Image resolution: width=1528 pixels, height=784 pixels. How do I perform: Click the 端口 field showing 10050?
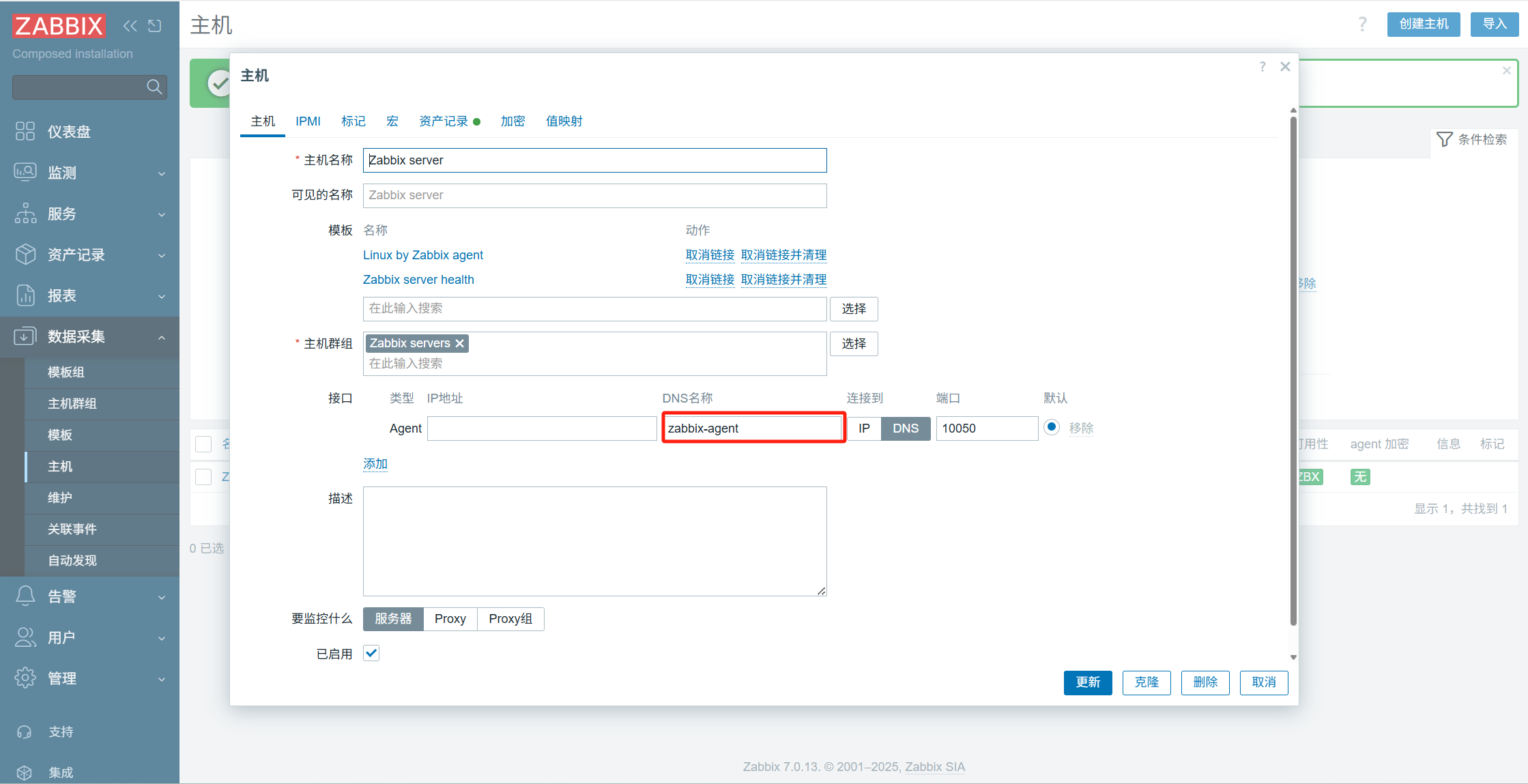click(987, 429)
